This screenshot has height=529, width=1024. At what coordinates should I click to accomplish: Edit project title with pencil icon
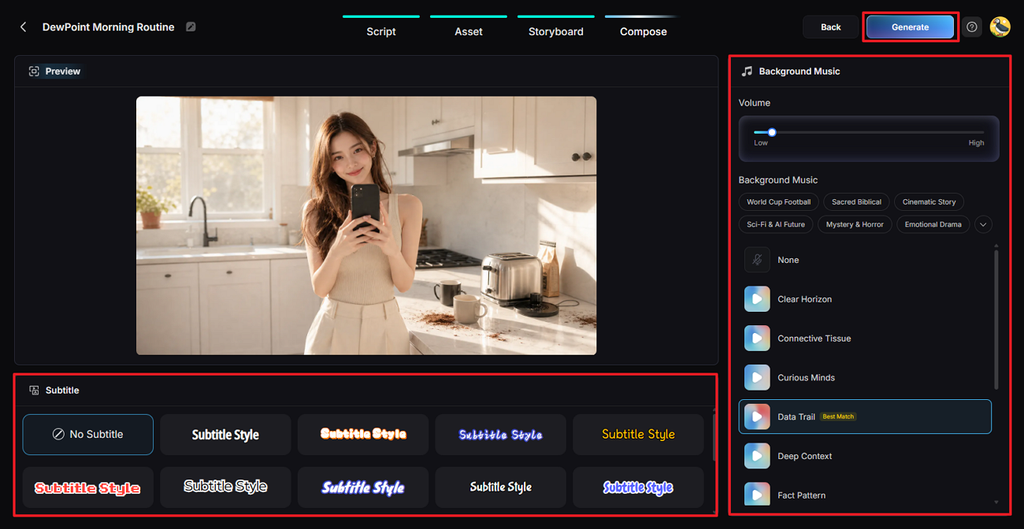coord(190,27)
